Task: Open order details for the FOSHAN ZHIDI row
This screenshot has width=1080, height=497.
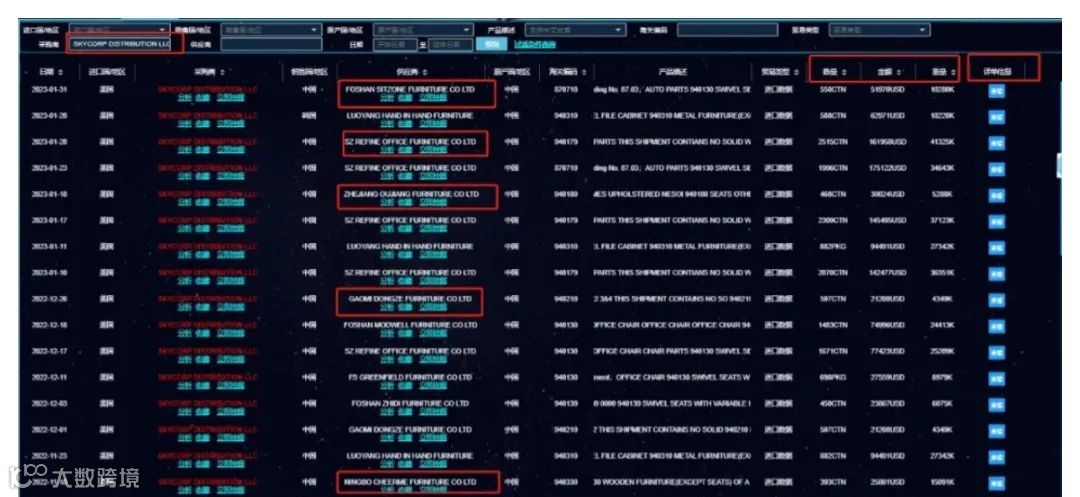Action: point(996,405)
